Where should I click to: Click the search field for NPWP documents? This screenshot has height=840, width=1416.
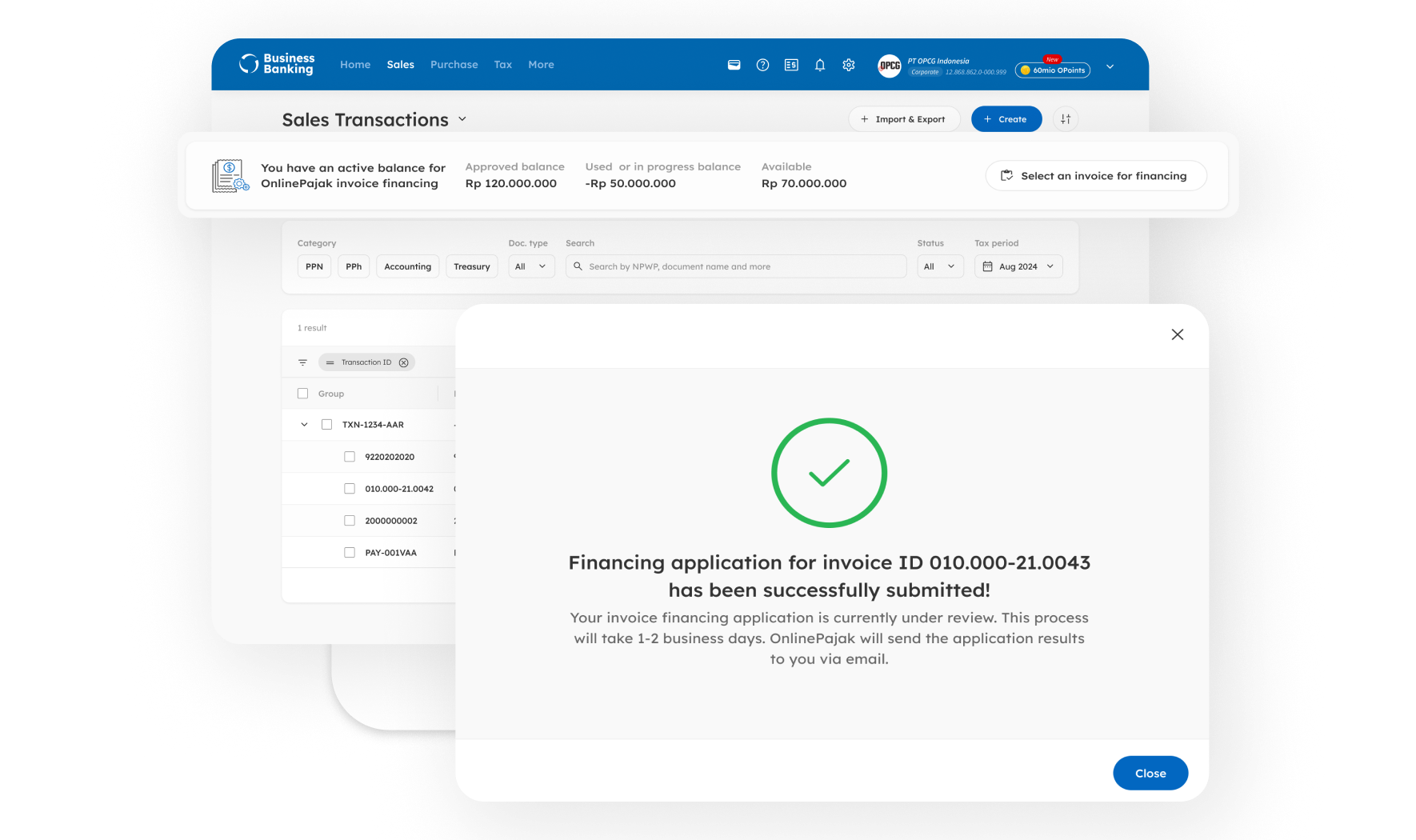736,266
